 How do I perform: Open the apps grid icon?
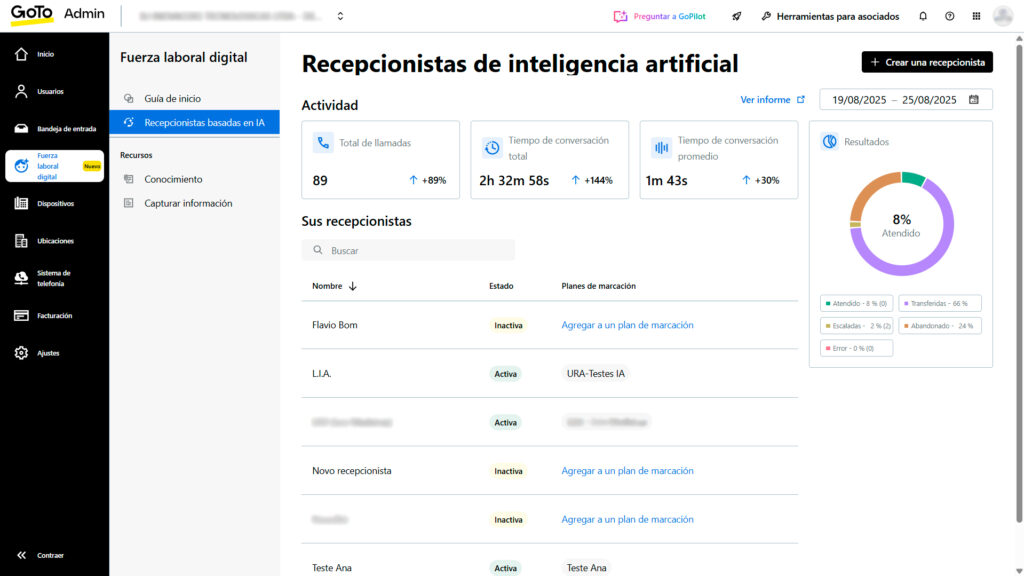(976, 16)
